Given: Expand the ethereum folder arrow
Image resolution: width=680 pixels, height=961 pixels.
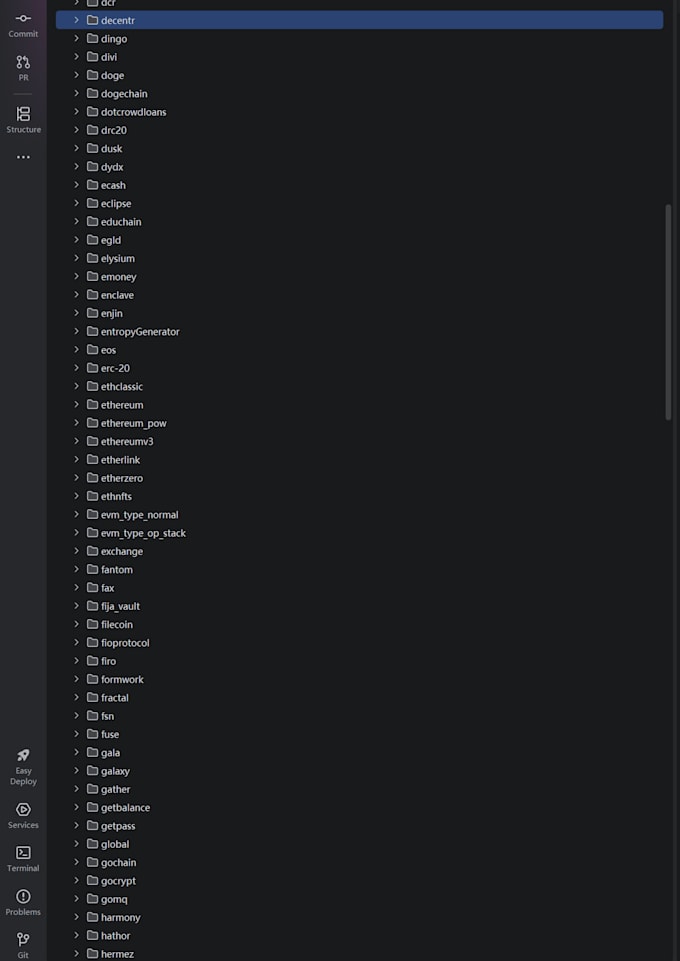Looking at the screenshot, I should pyautogui.click(x=77, y=405).
